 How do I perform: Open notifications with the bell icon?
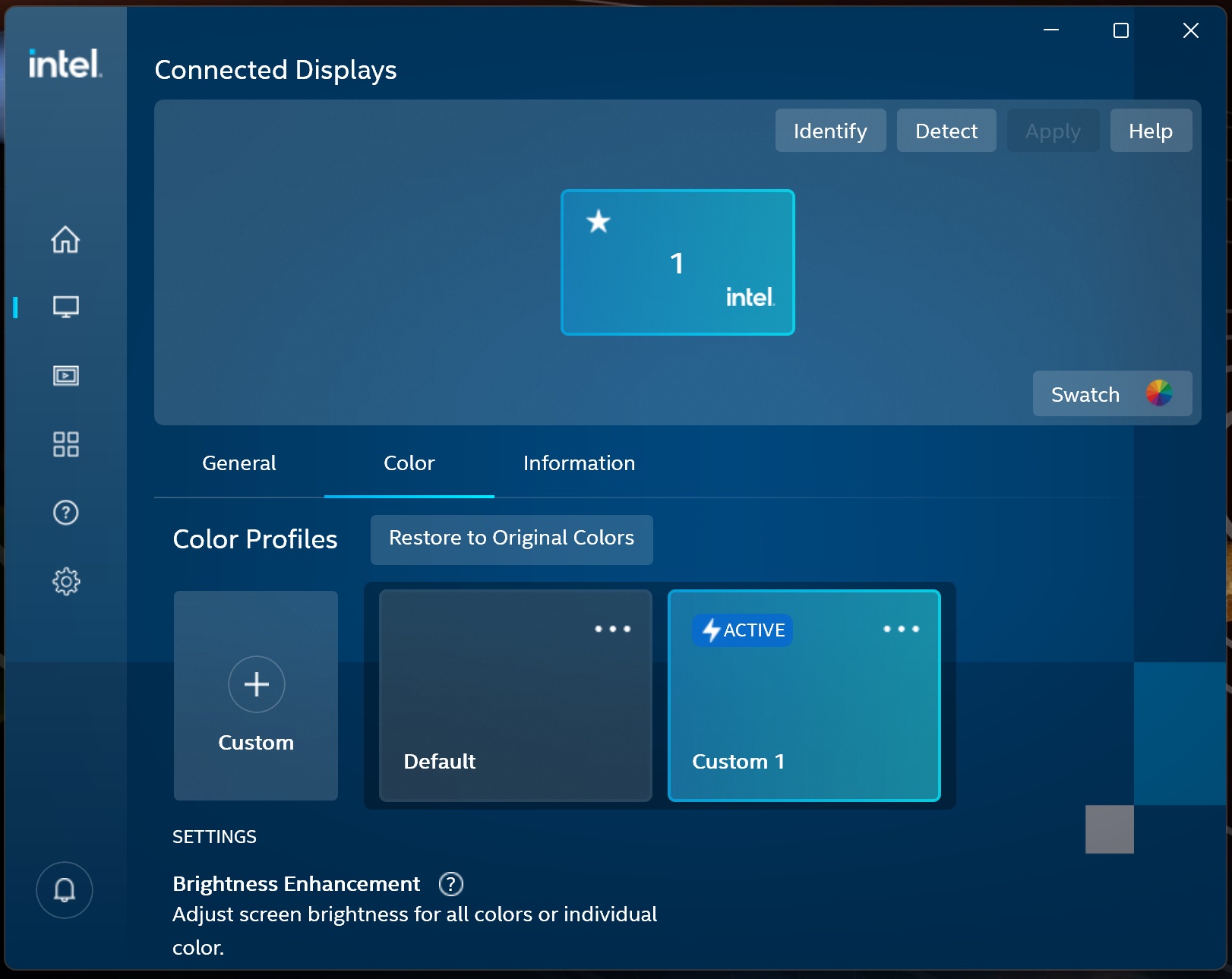pyautogui.click(x=64, y=889)
